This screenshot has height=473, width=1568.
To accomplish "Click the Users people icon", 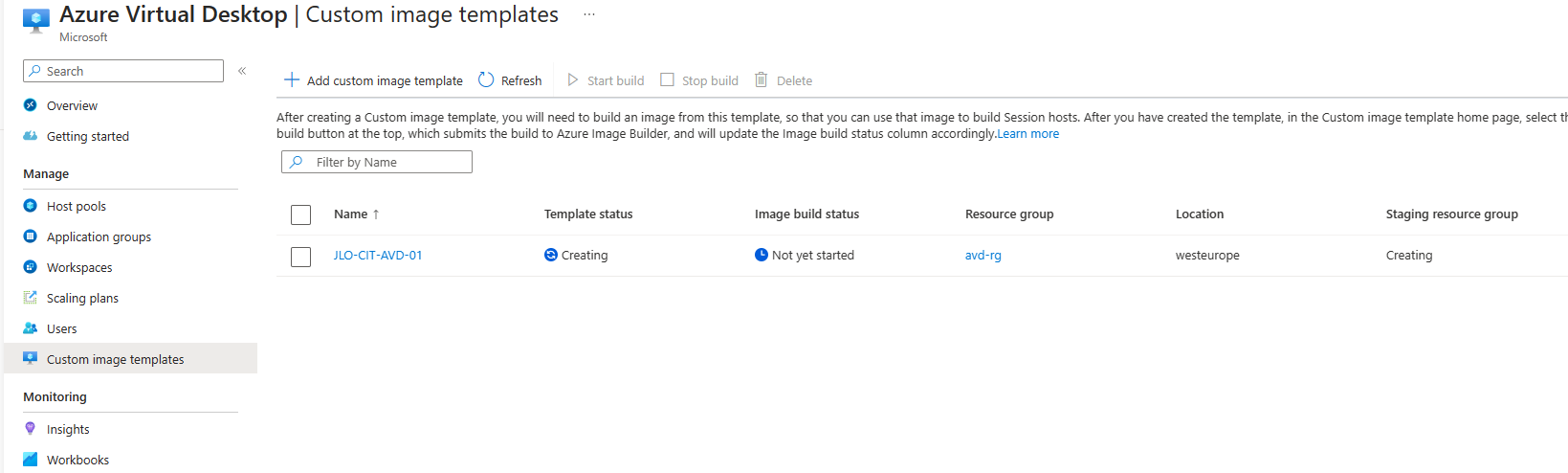I will coord(30,328).
